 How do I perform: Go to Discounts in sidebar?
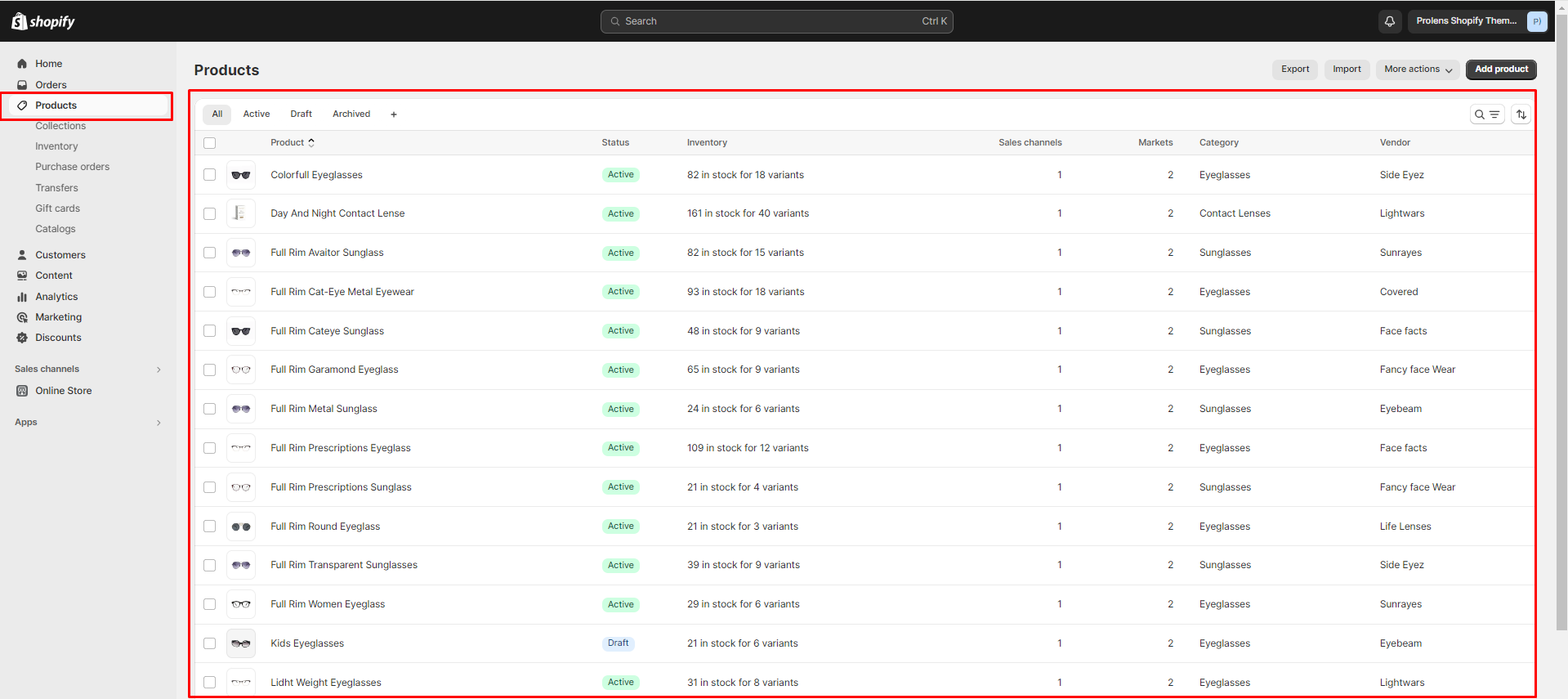[x=58, y=338]
